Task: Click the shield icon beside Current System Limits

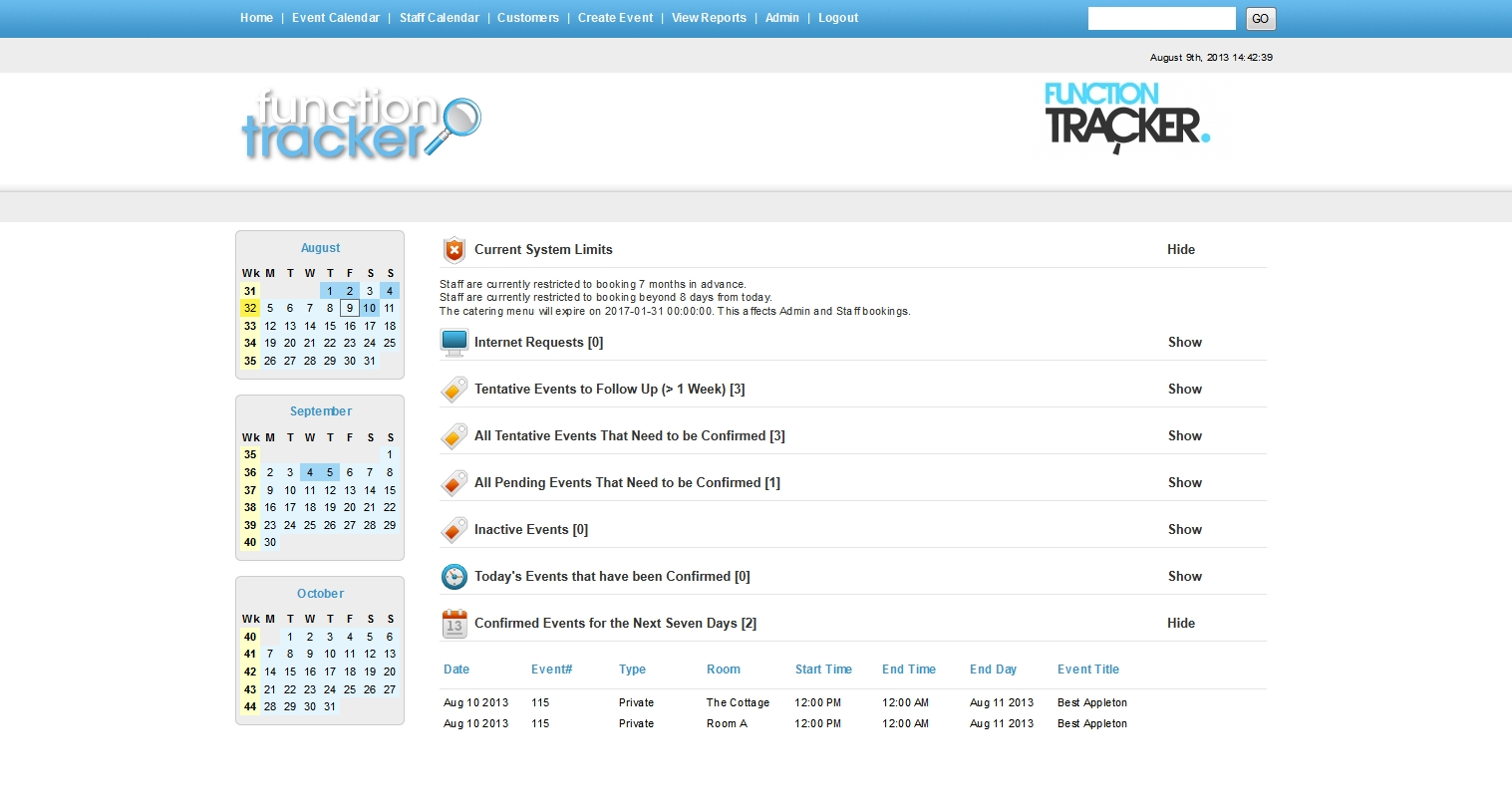Action: [x=454, y=249]
